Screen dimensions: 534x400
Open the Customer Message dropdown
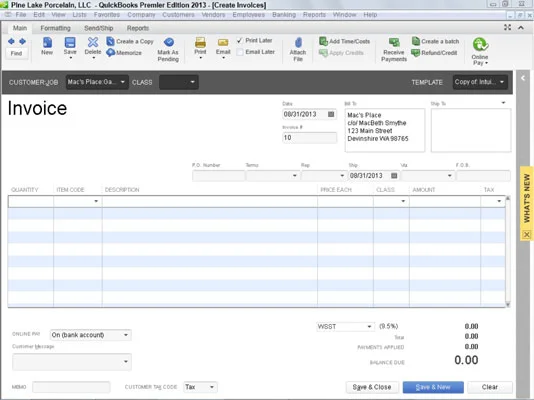click(x=126, y=362)
